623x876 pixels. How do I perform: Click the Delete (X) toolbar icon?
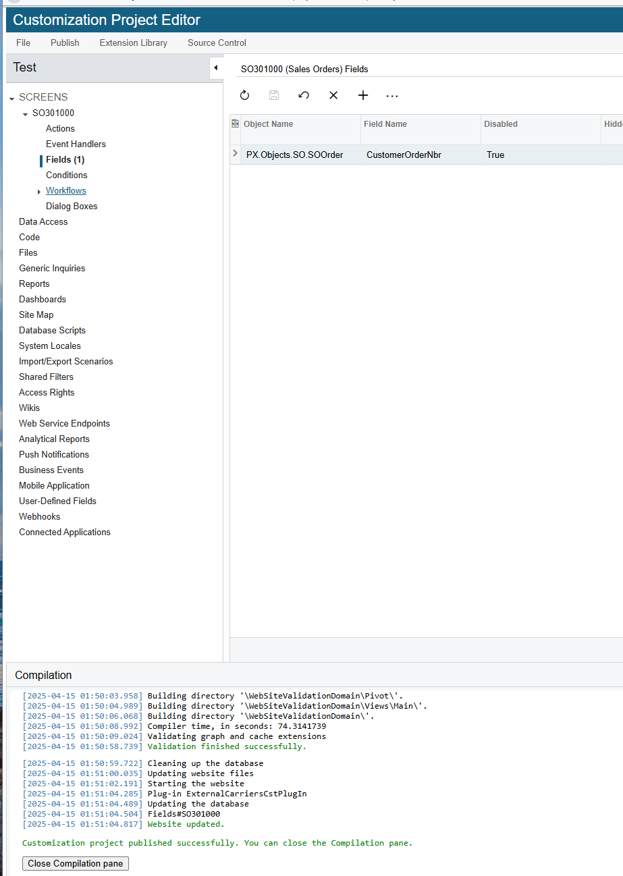coord(334,96)
